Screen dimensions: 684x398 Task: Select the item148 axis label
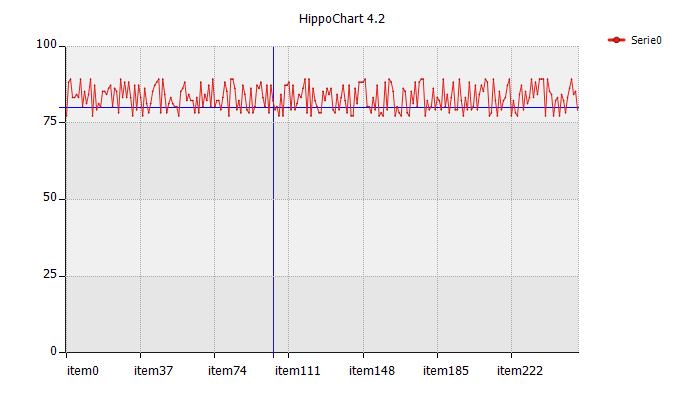pyautogui.click(x=372, y=371)
